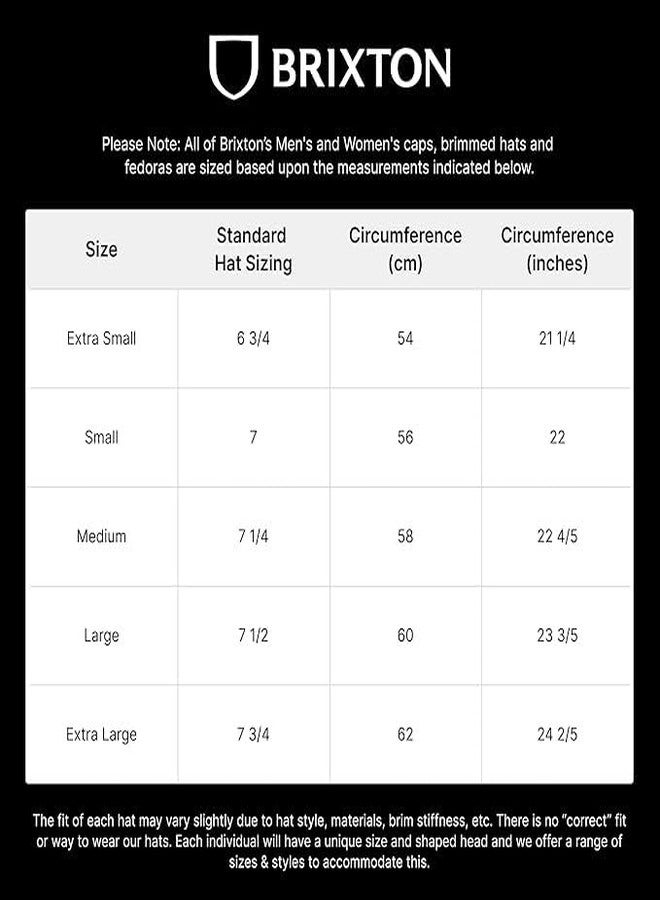Select the Medium size row label
The image size is (660, 900).
click(x=102, y=536)
